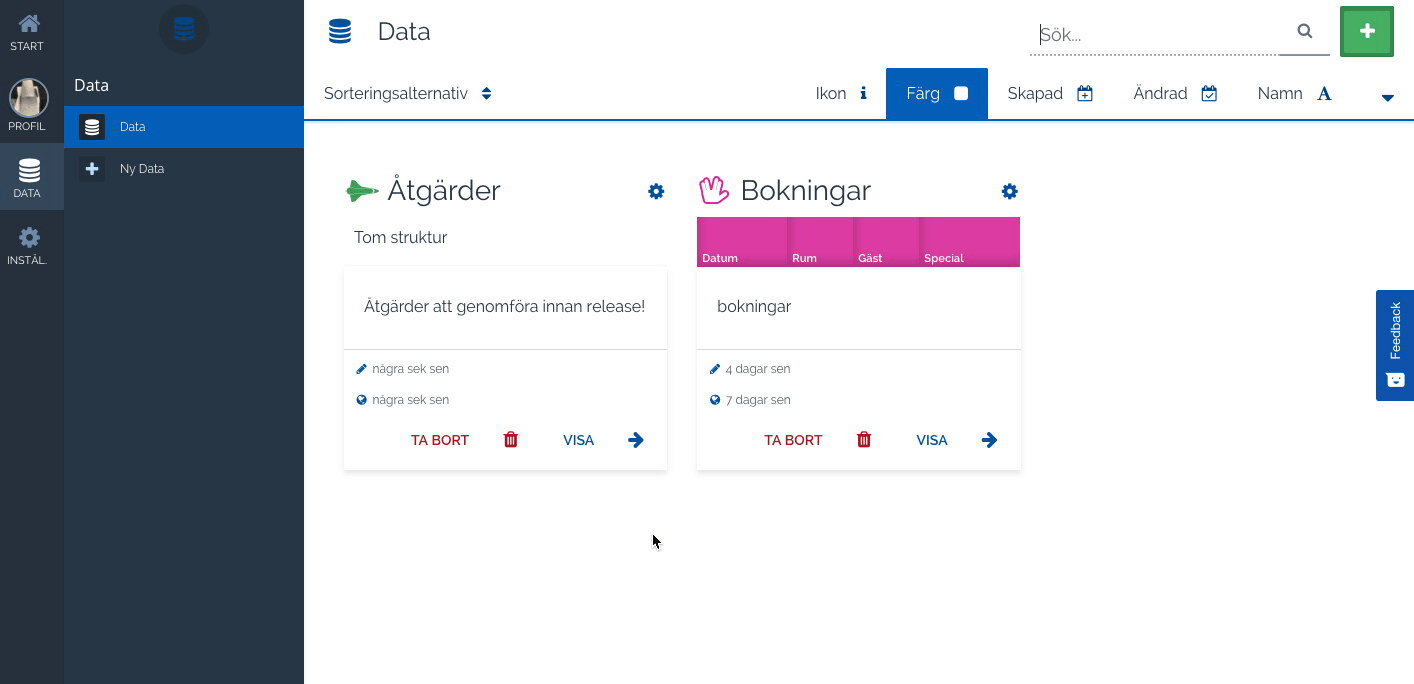Toggle the Ikon sorting option

pyautogui.click(x=841, y=94)
